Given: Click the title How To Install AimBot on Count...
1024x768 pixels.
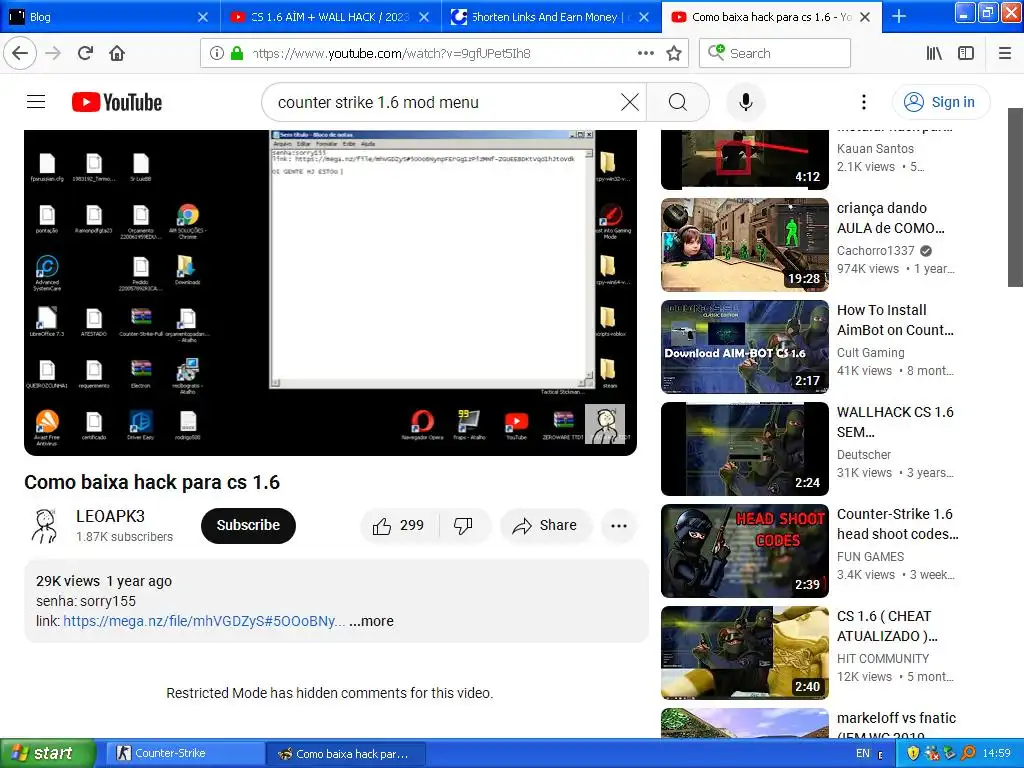Looking at the screenshot, I should (x=895, y=320).
